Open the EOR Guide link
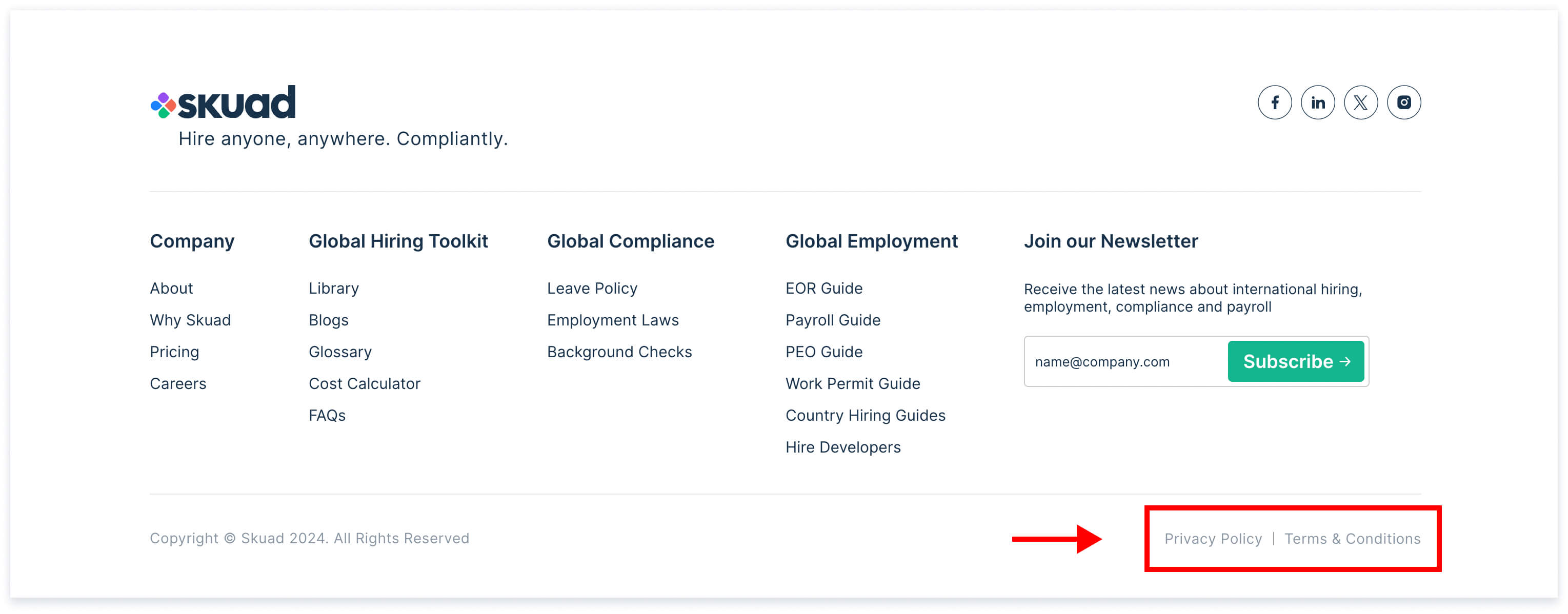Image resolution: width=1568 pixels, height=614 pixels. [823, 288]
